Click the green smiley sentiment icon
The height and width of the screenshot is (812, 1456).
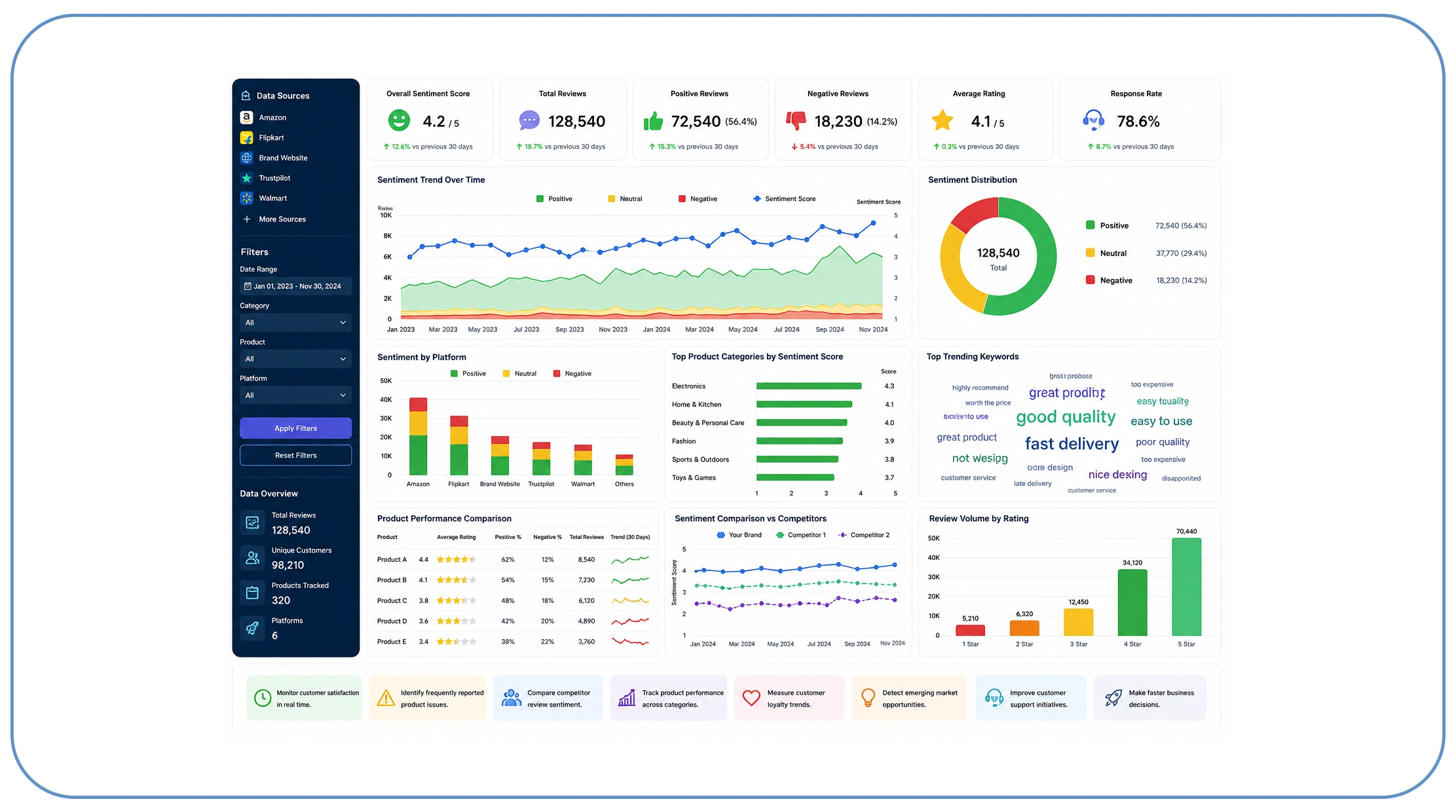click(x=399, y=120)
